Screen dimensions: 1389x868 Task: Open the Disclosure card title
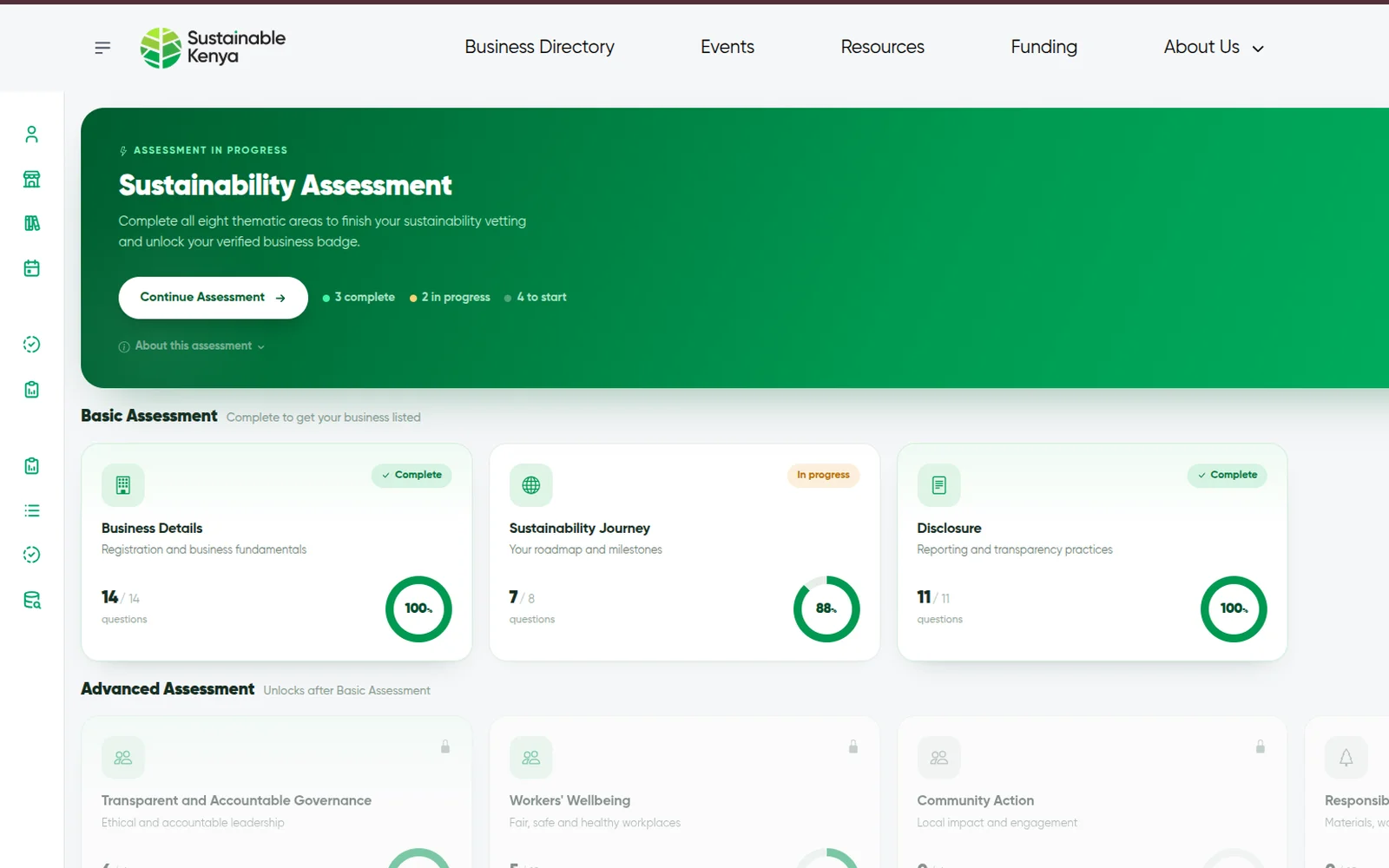pos(949,528)
